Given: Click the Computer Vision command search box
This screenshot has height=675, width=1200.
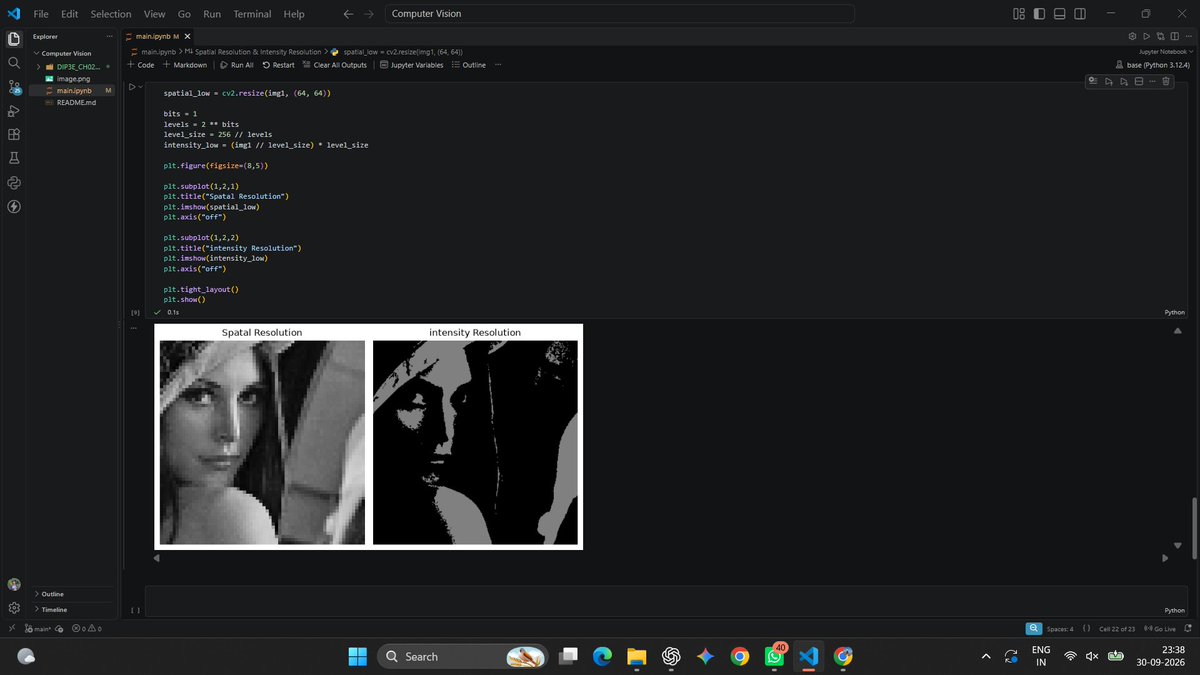Looking at the screenshot, I should pyautogui.click(x=620, y=14).
